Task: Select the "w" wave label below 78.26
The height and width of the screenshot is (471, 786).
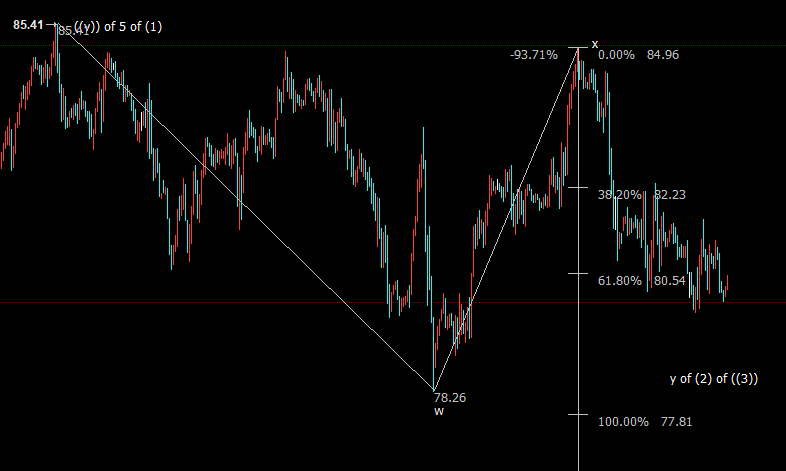Action: (438, 411)
